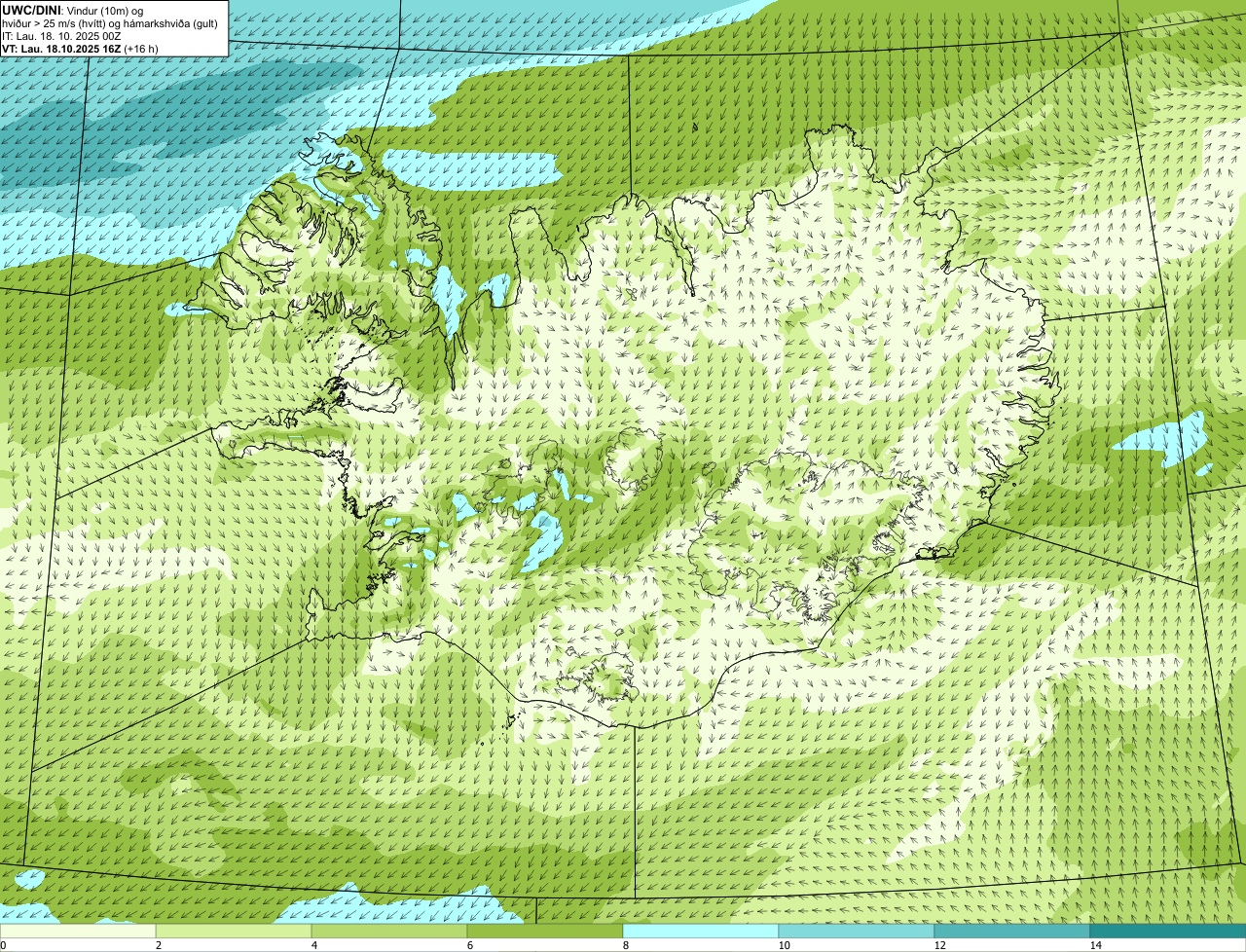Click the 12–14 m/s teal swatch
Screen dimensions: 1246x952
[x=1012, y=931]
